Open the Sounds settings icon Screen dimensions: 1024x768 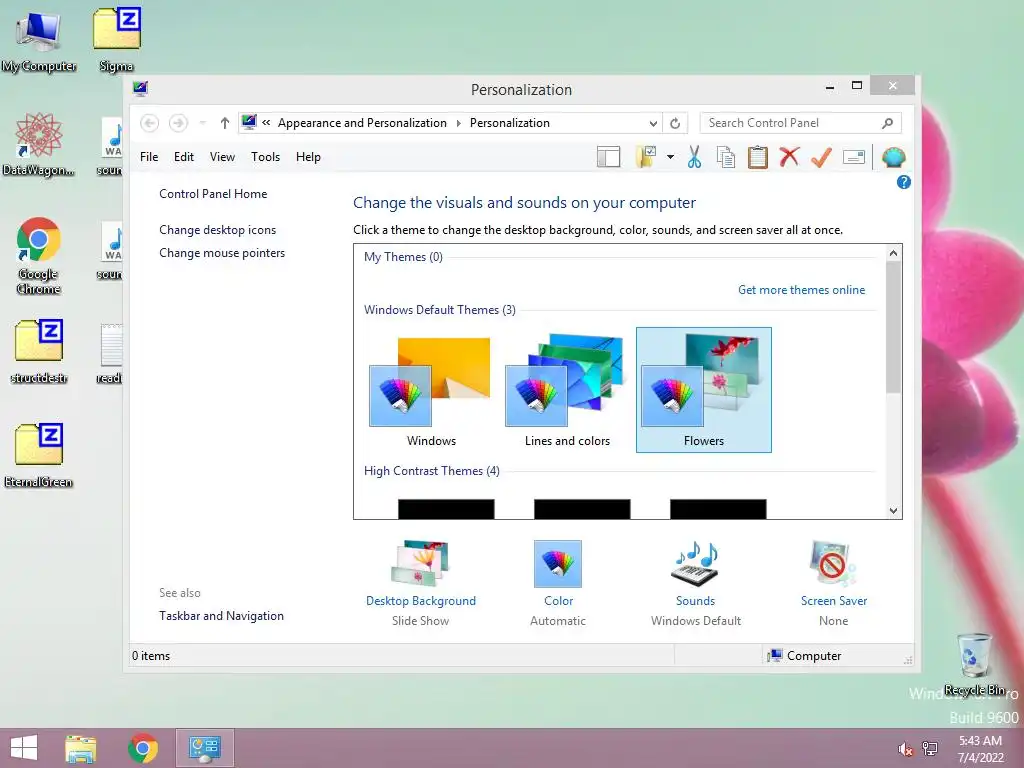[696, 564]
